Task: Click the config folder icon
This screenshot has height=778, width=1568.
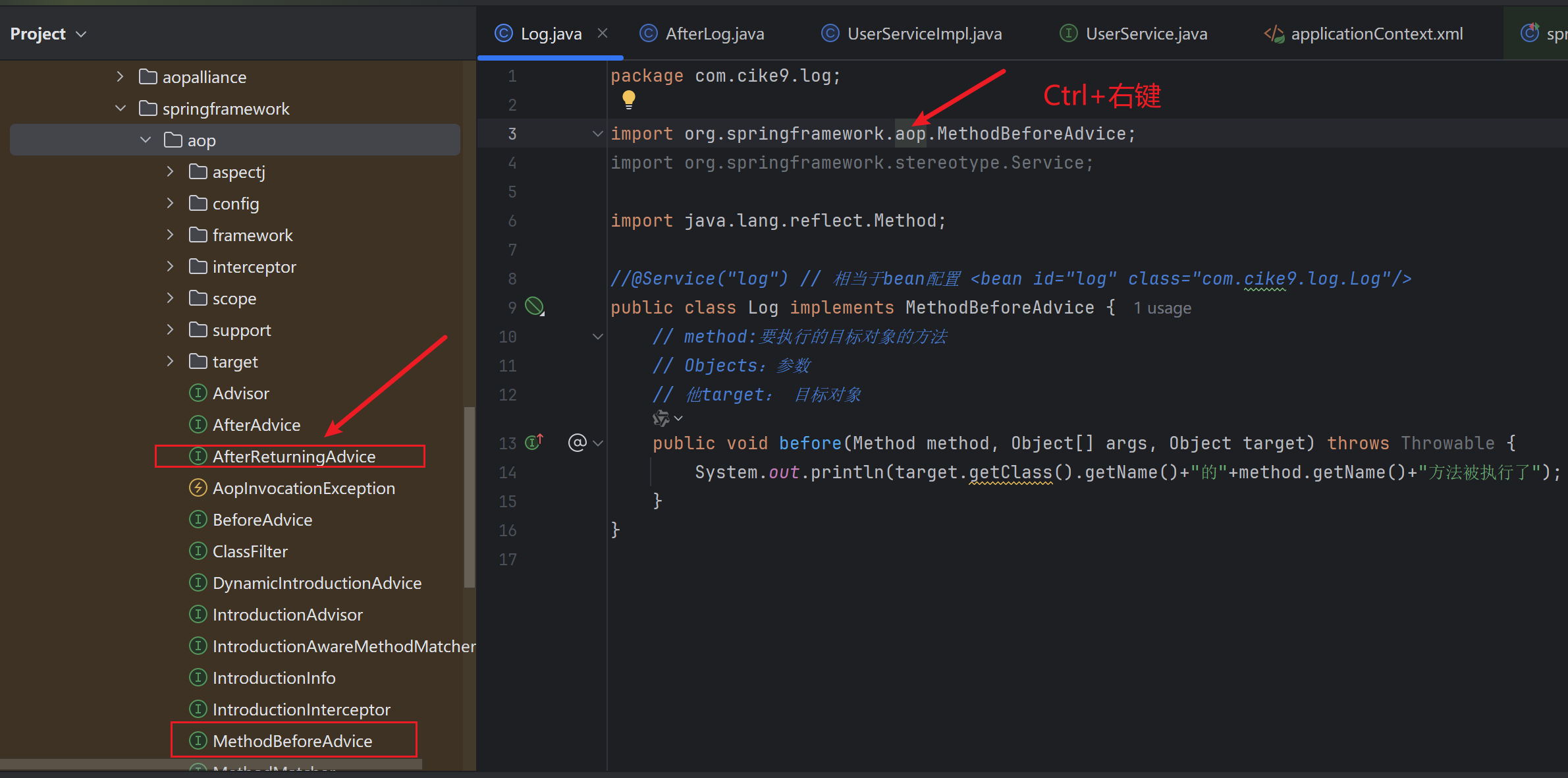Action: [x=198, y=204]
